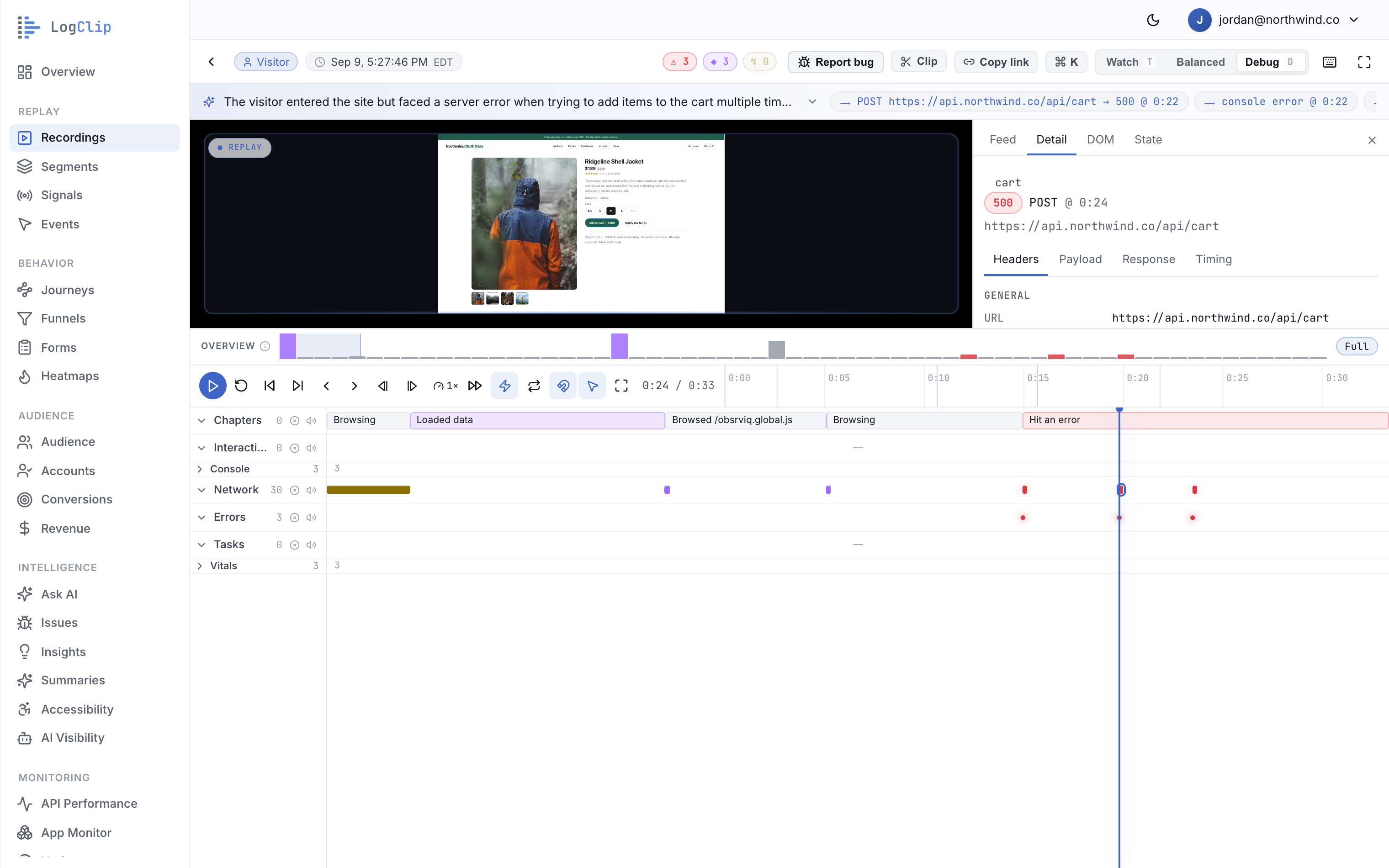Close the detail panel

click(x=1372, y=140)
